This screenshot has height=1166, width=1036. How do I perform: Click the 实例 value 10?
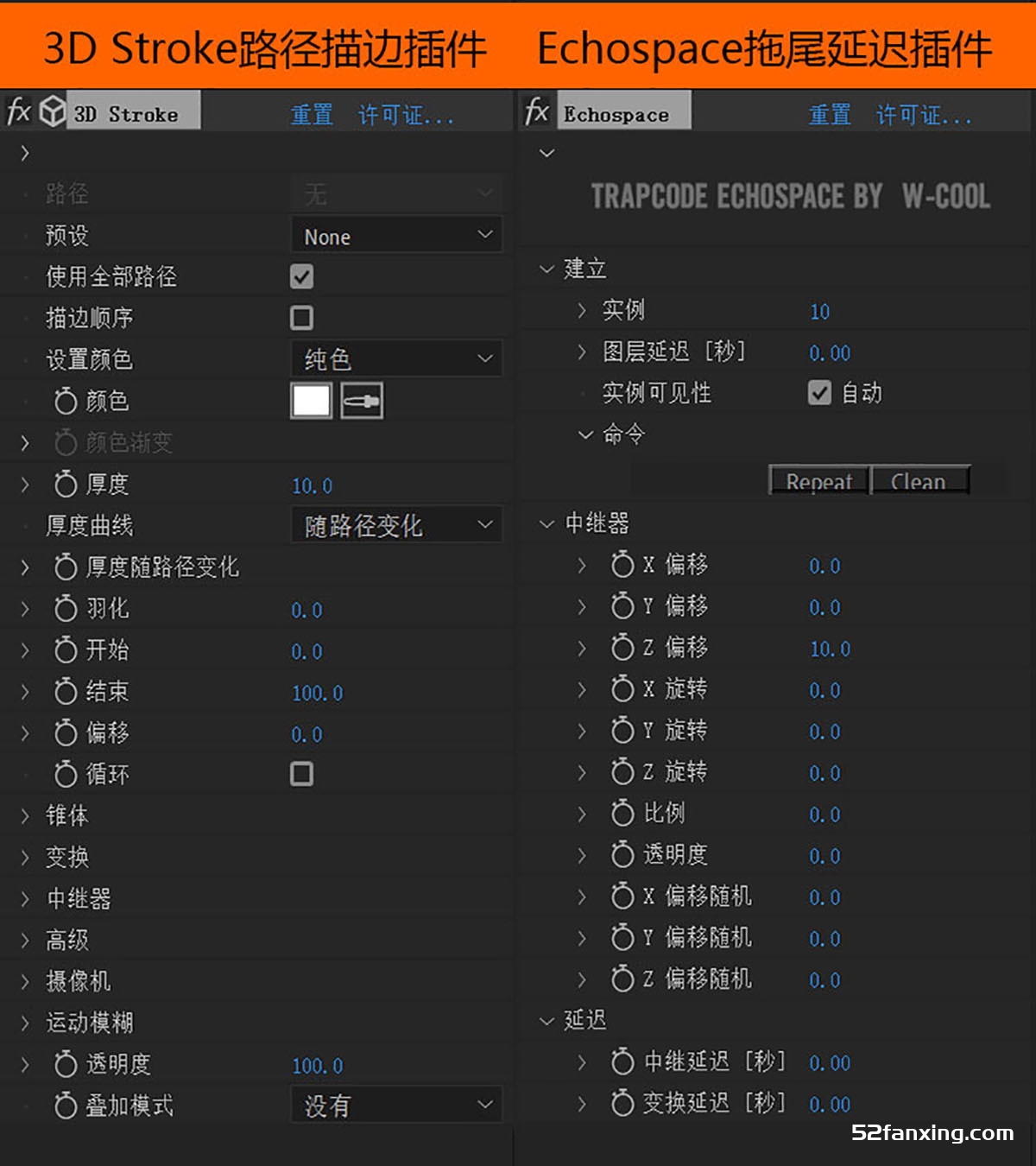point(819,311)
